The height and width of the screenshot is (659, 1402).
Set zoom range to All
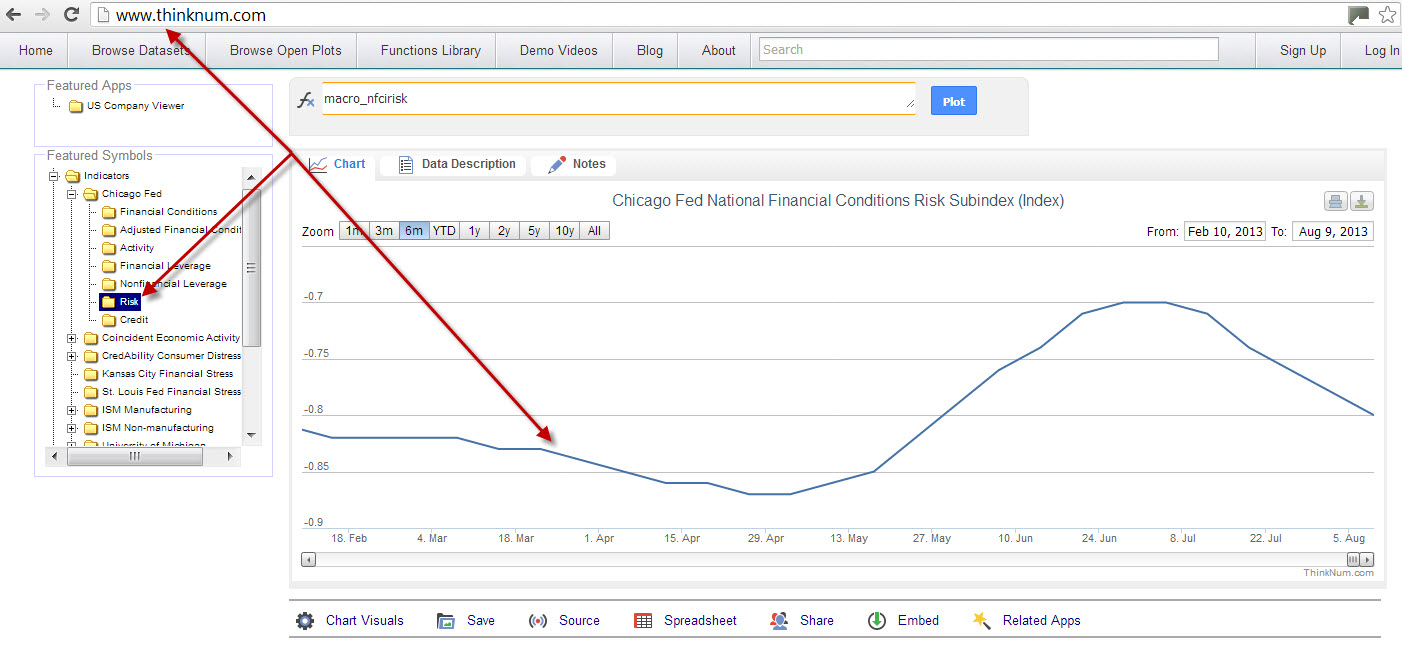[x=594, y=231]
